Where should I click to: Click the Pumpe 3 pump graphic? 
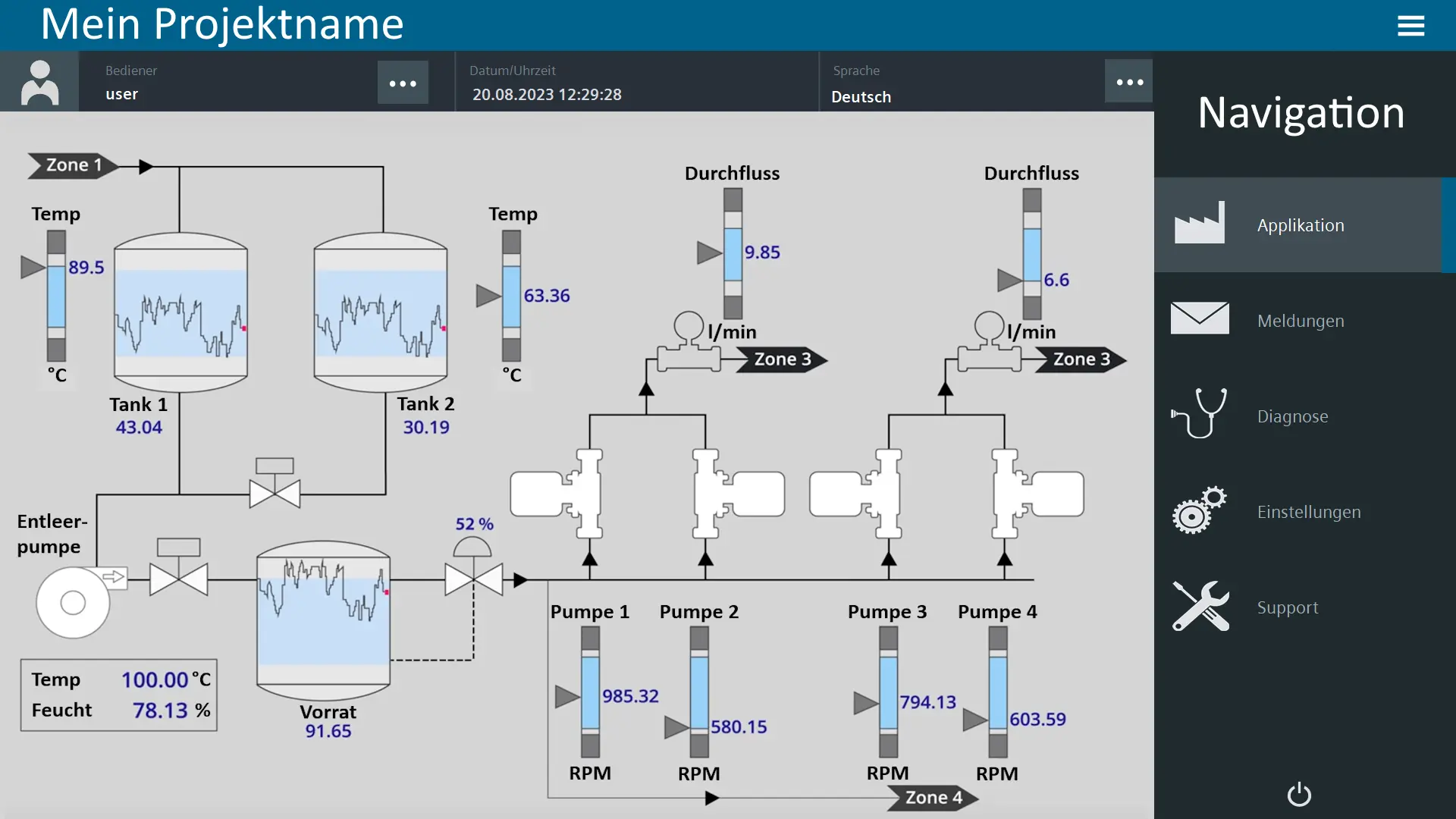[856, 494]
